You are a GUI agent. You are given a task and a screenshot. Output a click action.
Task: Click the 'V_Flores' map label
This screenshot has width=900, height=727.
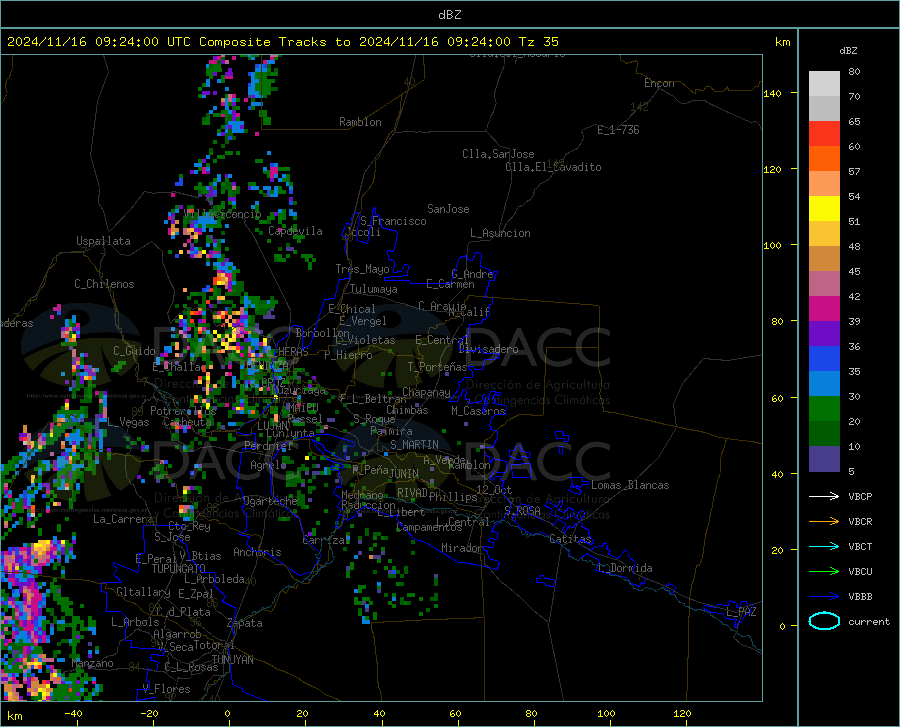166,689
